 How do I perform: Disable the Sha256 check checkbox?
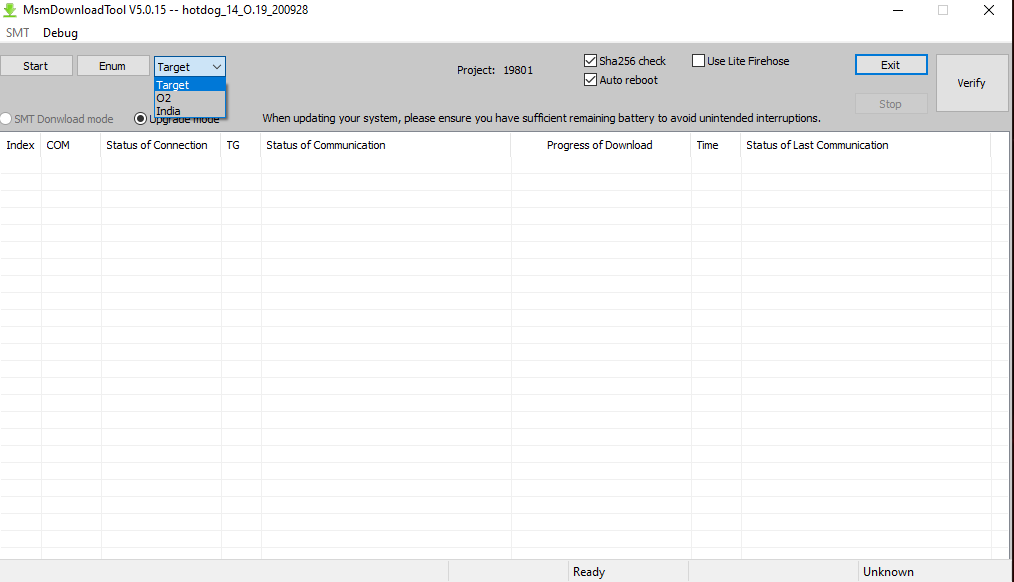591,61
